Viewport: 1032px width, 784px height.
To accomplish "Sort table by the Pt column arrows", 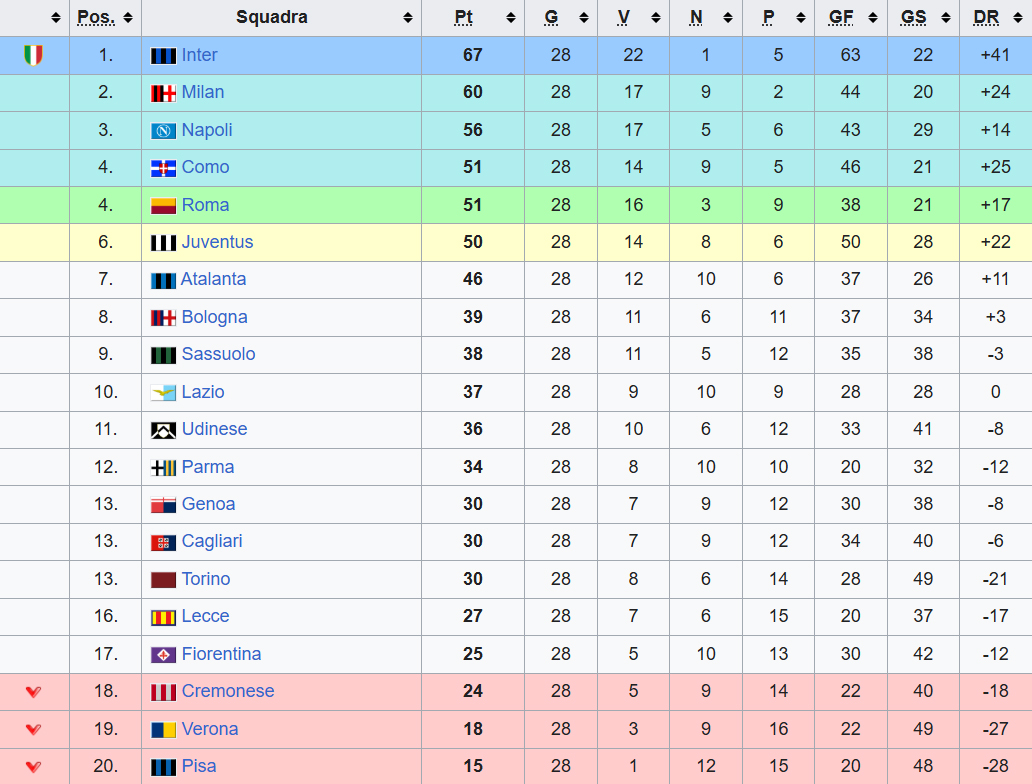I will point(511,18).
